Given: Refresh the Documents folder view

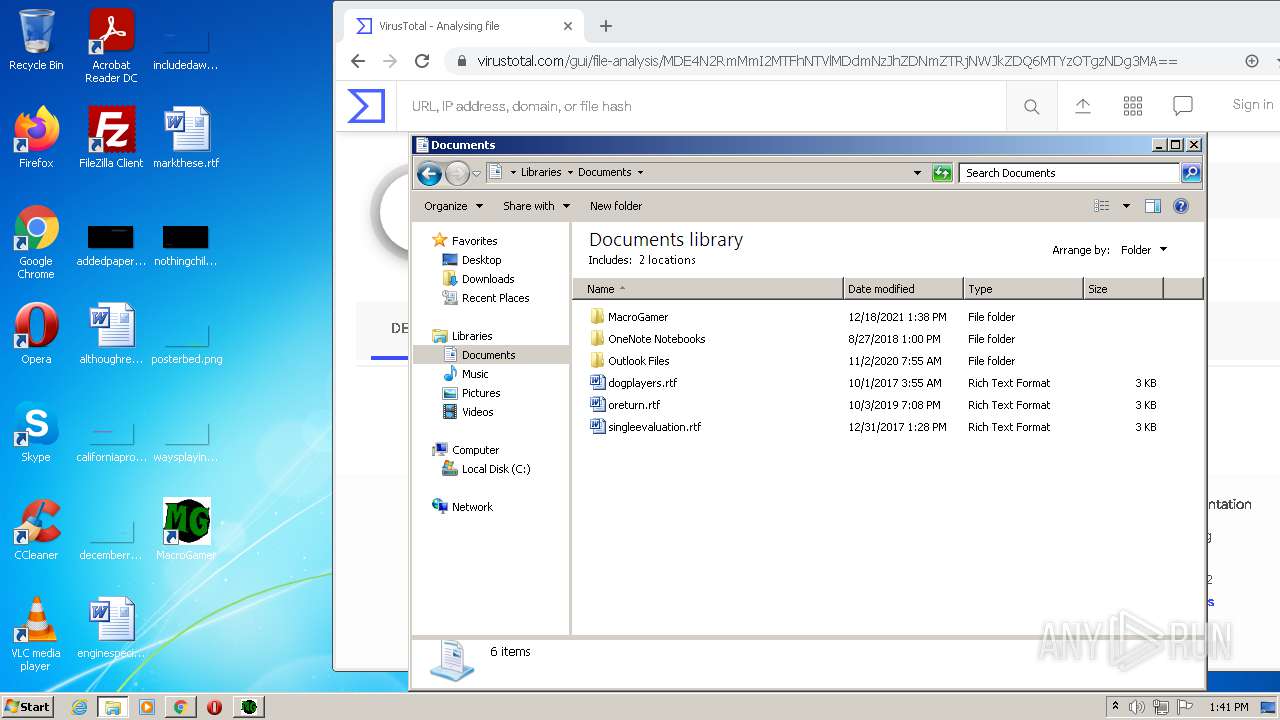Looking at the screenshot, I should click(942, 173).
